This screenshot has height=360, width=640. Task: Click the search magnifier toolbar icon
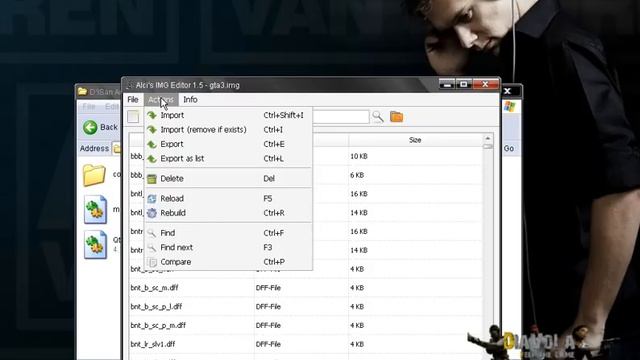coord(378,117)
